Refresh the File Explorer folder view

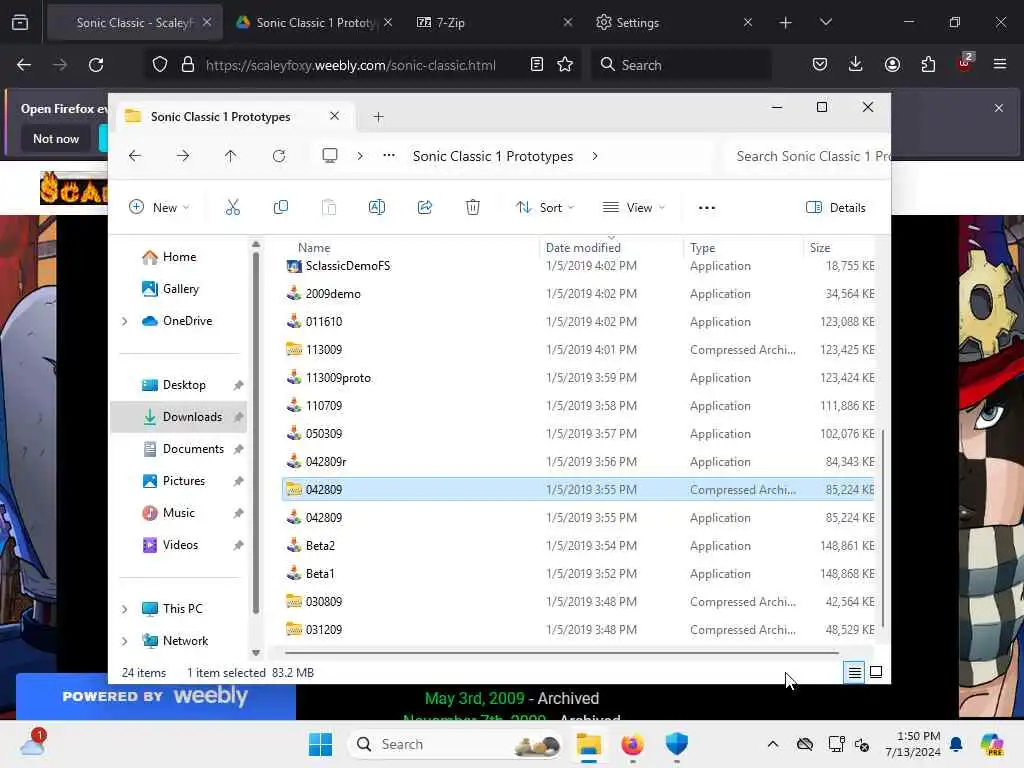tap(279, 156)
